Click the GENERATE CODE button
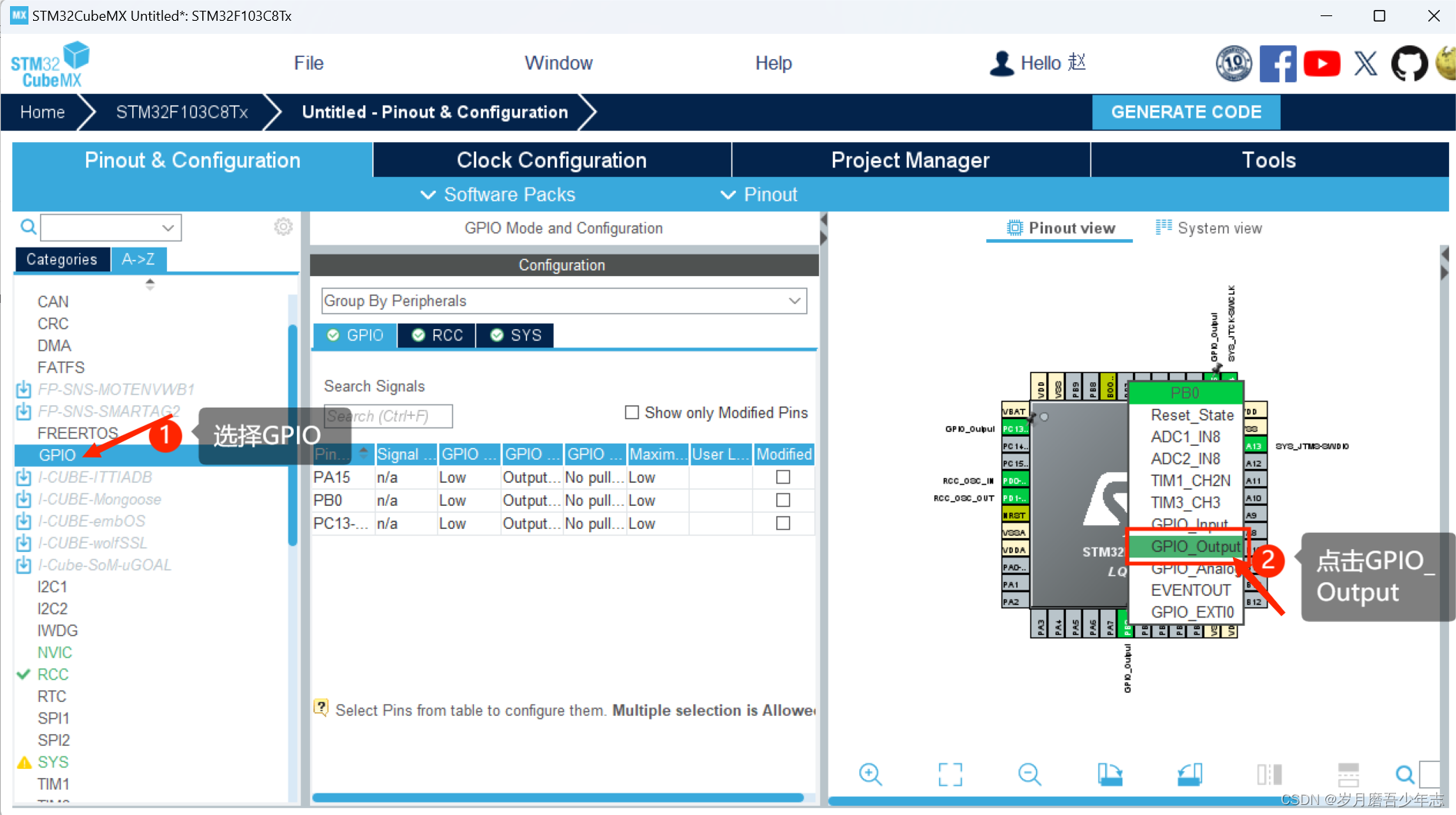The width and height of the screenshot is (1456, 815). pyautogui.click(x=1186, y=112)
